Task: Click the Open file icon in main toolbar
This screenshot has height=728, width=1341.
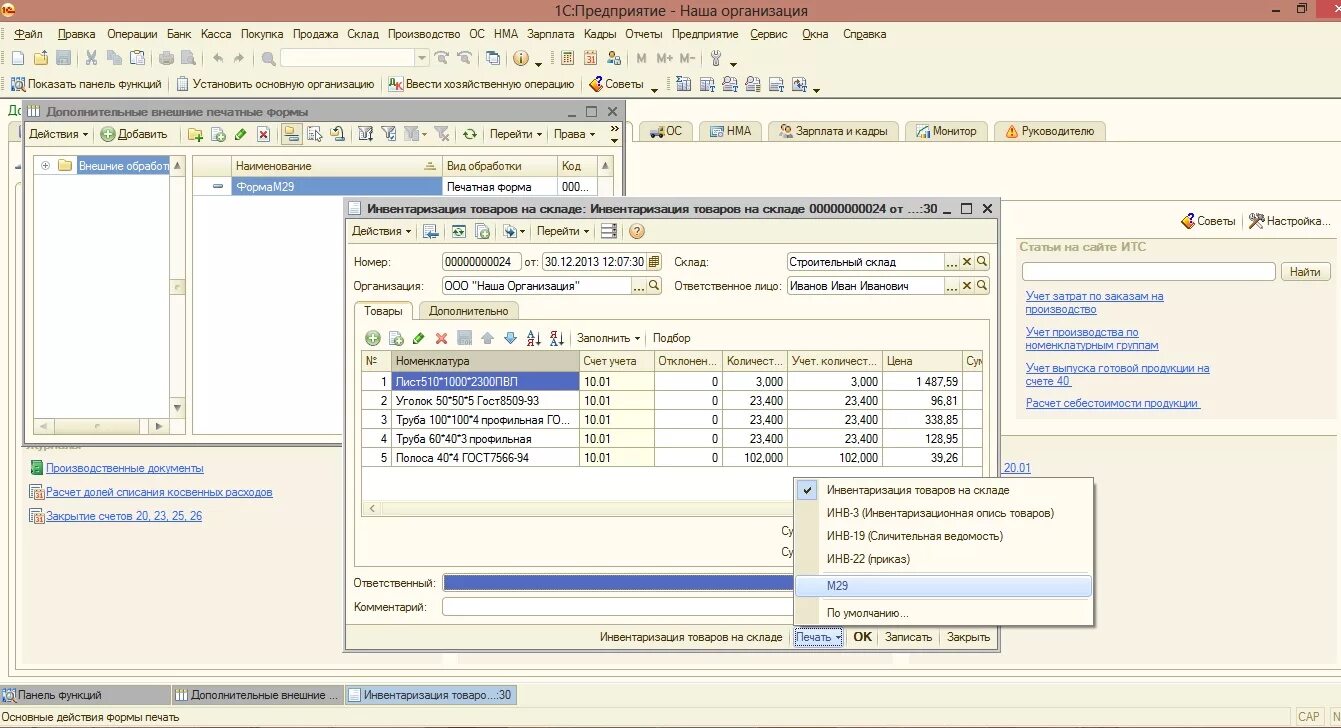Action: pyautogui.click(x=40, y=59)
